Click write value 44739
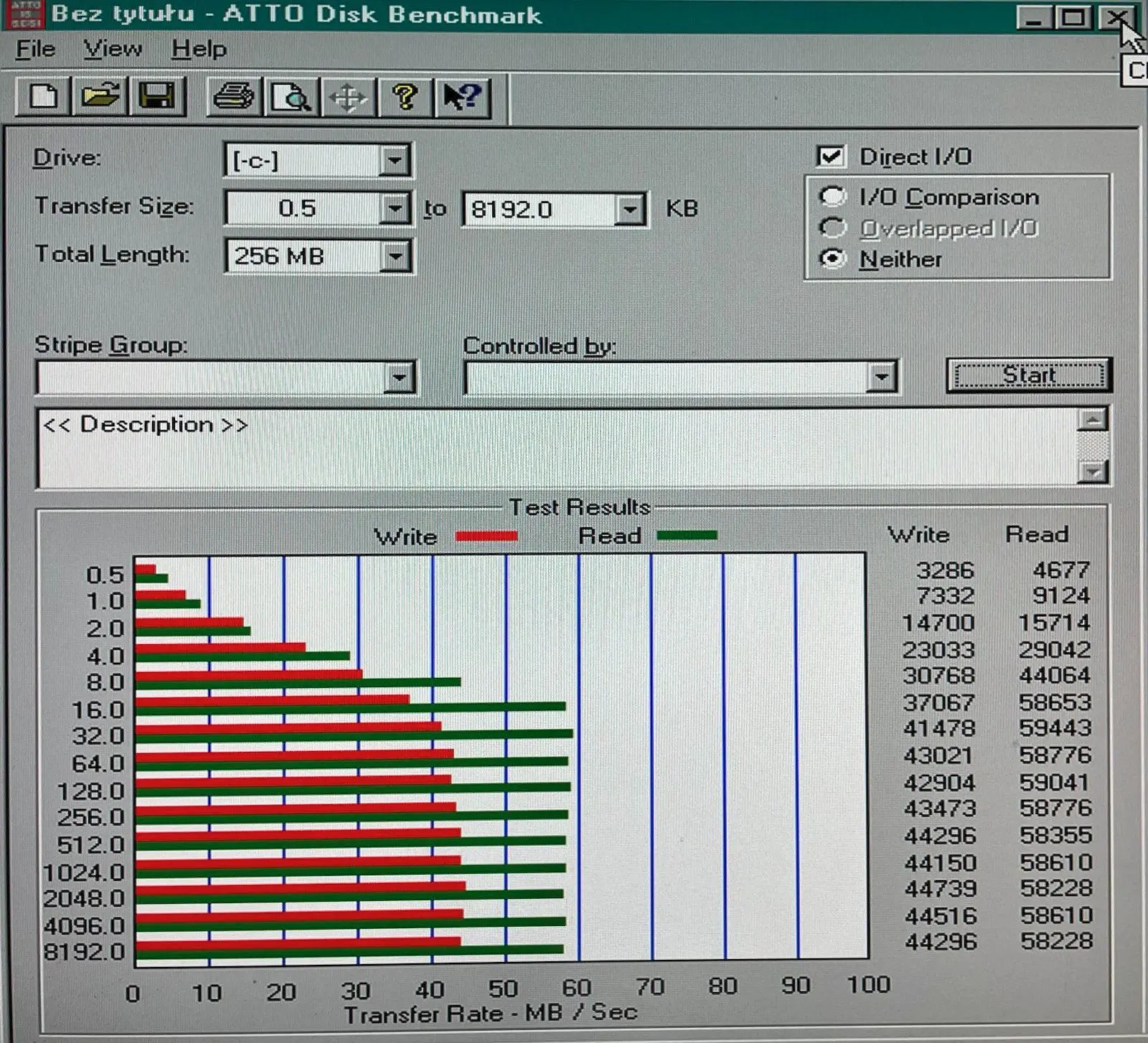This screenshot has width=1148, height=1043. click(941, 889)
